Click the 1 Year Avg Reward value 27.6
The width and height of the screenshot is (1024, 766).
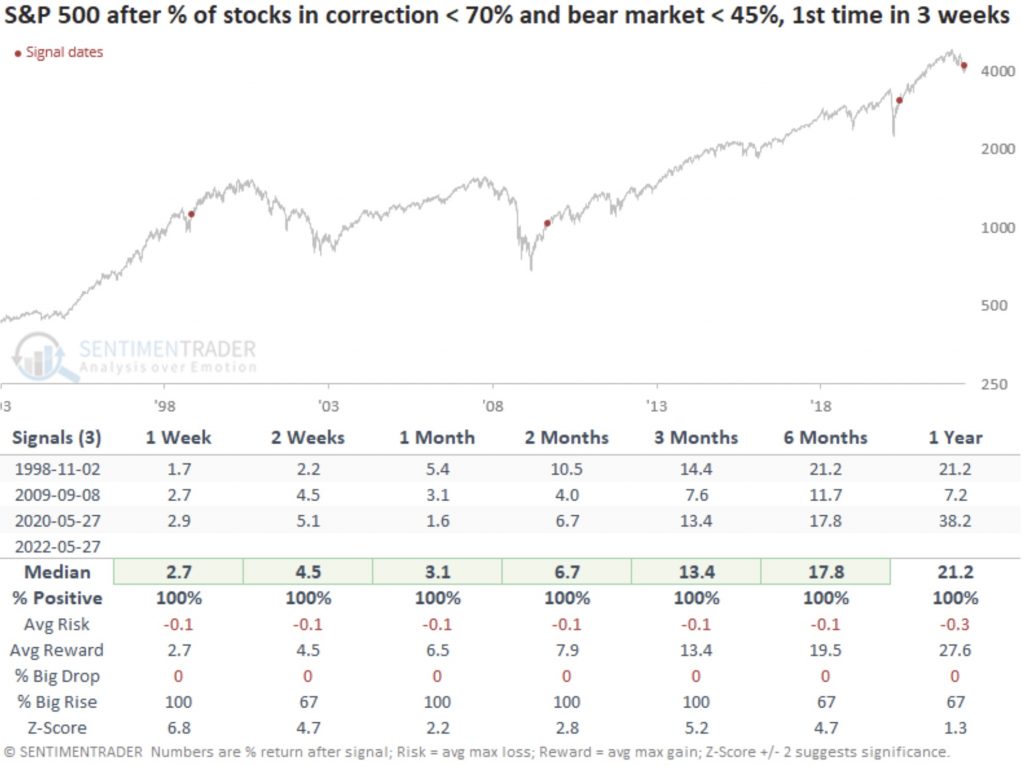pos(954,649)
